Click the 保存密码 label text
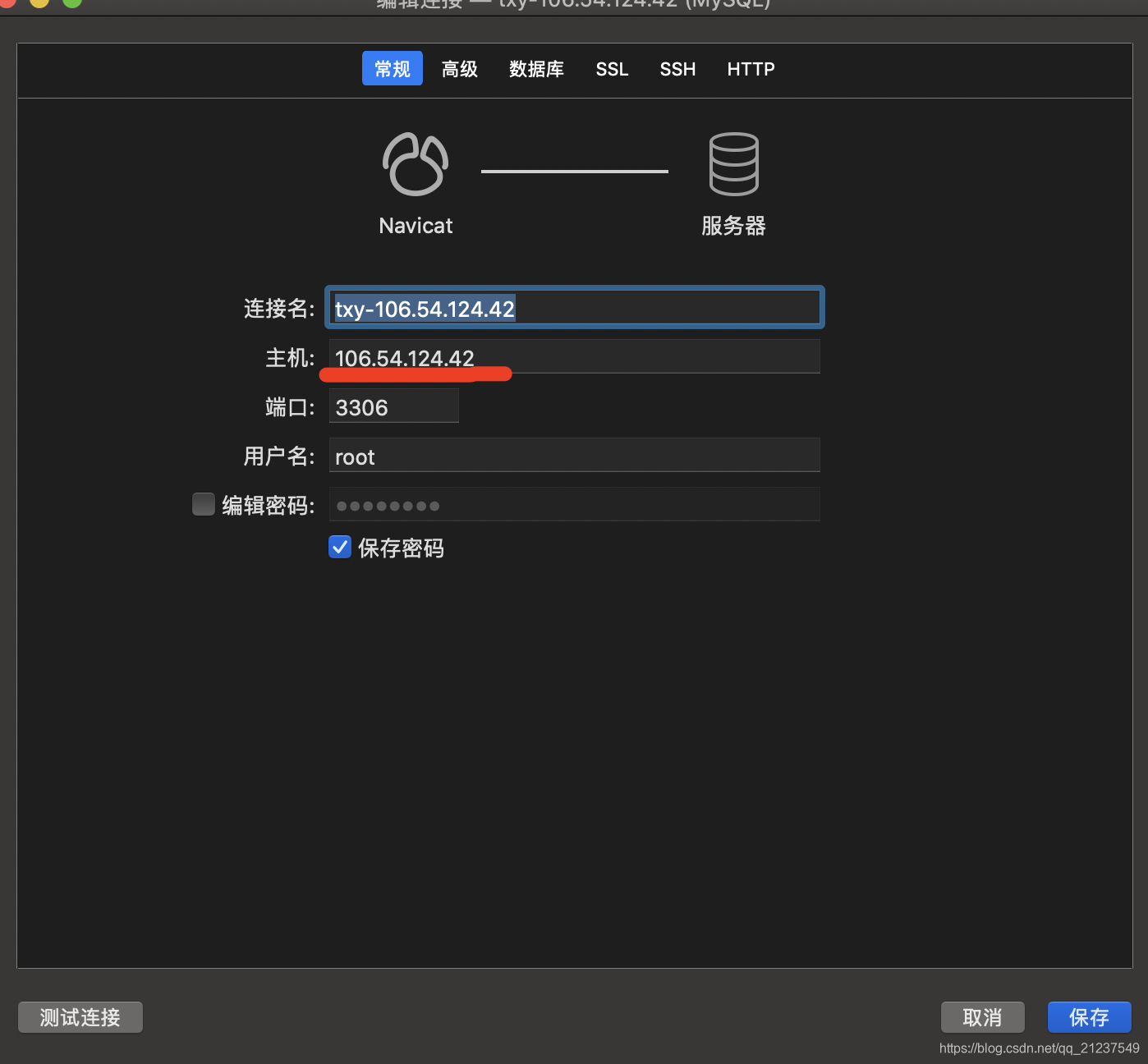This screenshot has width=1148, height=1064. (x=401, y=548)
